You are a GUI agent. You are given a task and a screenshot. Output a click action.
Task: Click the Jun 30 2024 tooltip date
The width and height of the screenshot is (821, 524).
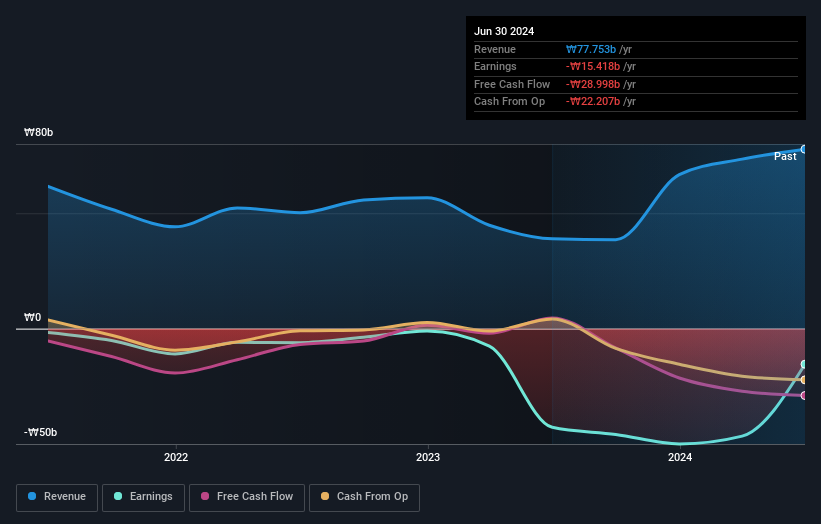(x=504, y=31)
